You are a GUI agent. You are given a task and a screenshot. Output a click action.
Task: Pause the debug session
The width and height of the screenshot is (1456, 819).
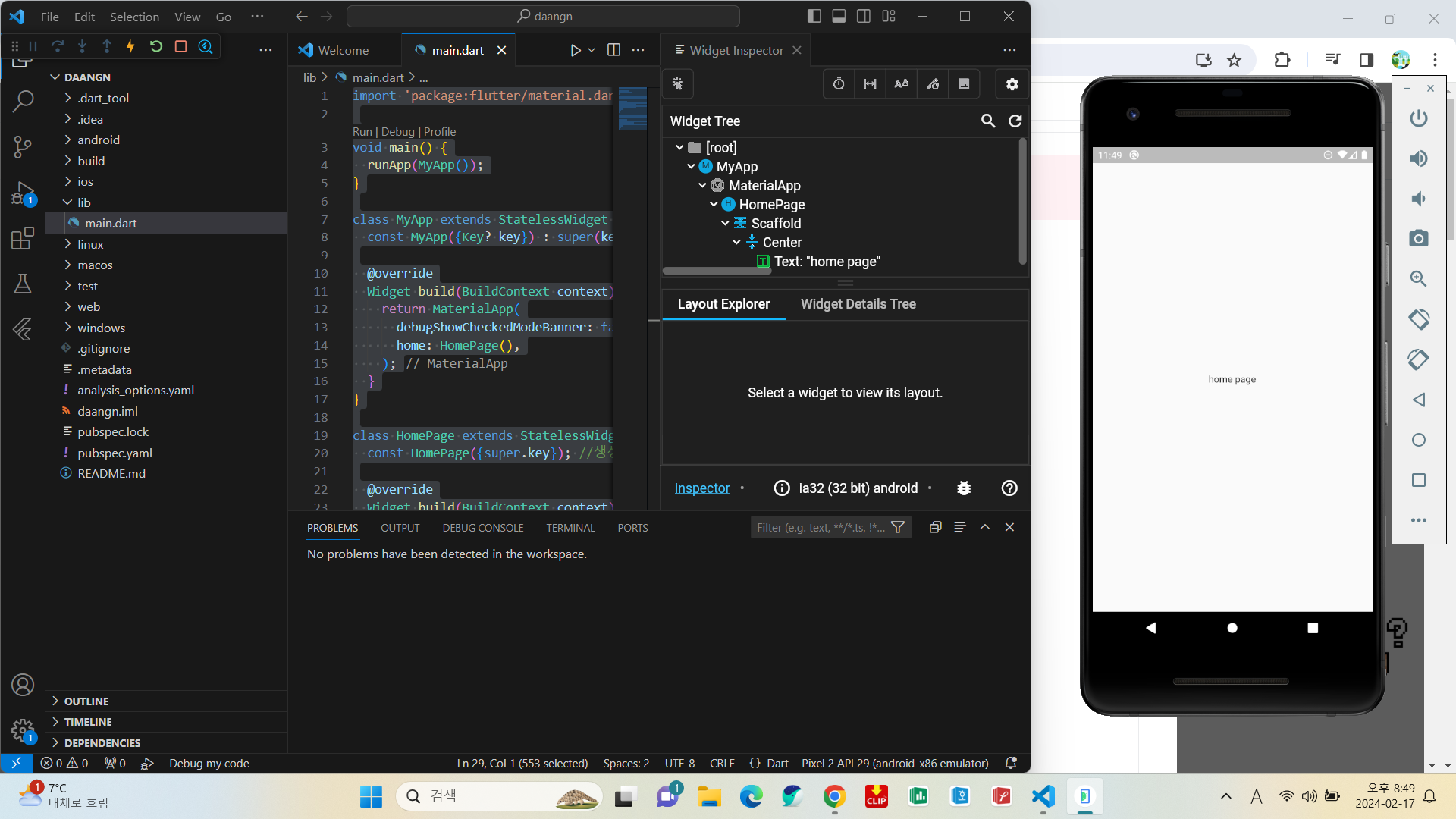pos(33,47)
